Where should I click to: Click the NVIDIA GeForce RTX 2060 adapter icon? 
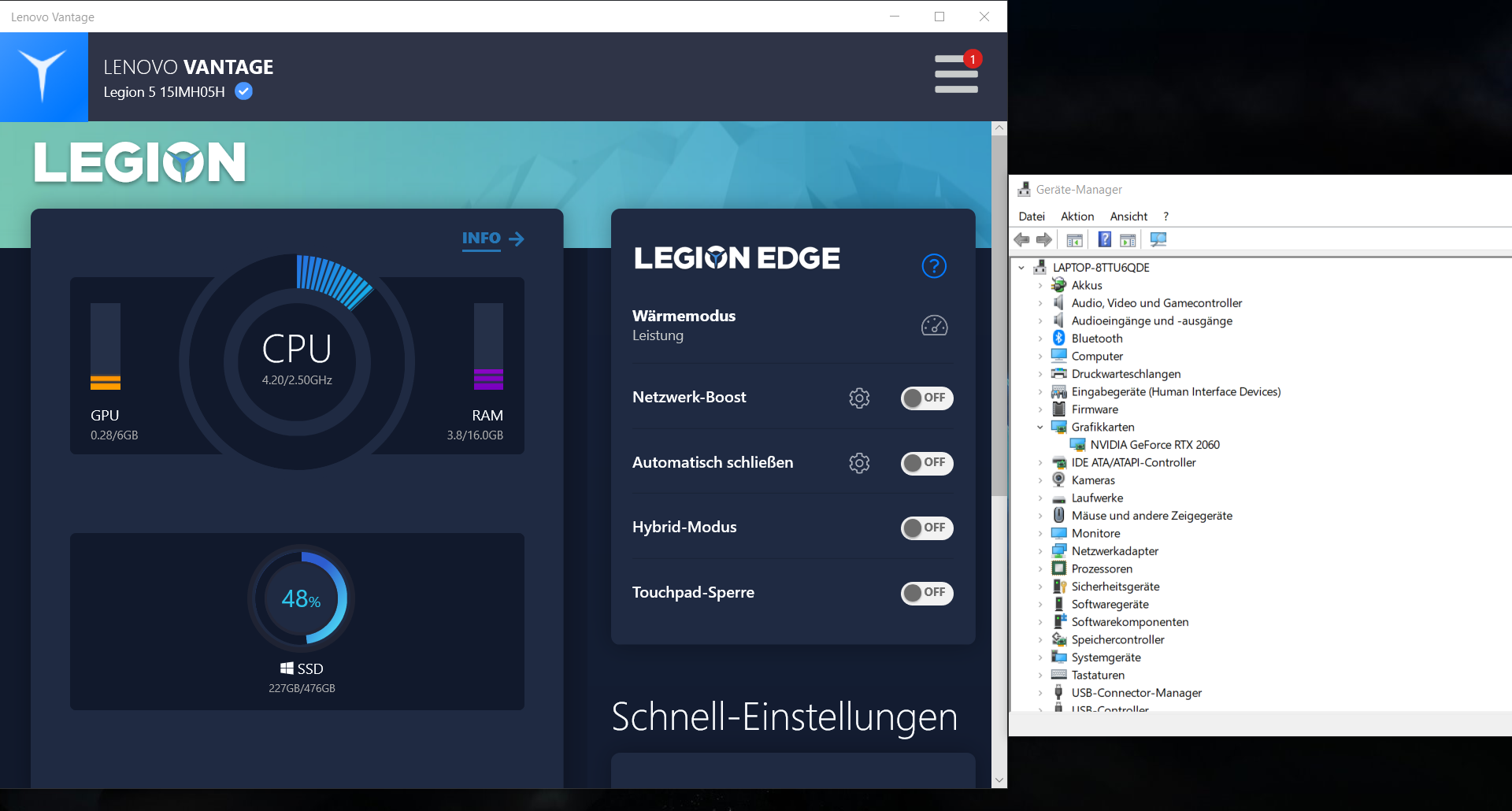pos(1078,444)
